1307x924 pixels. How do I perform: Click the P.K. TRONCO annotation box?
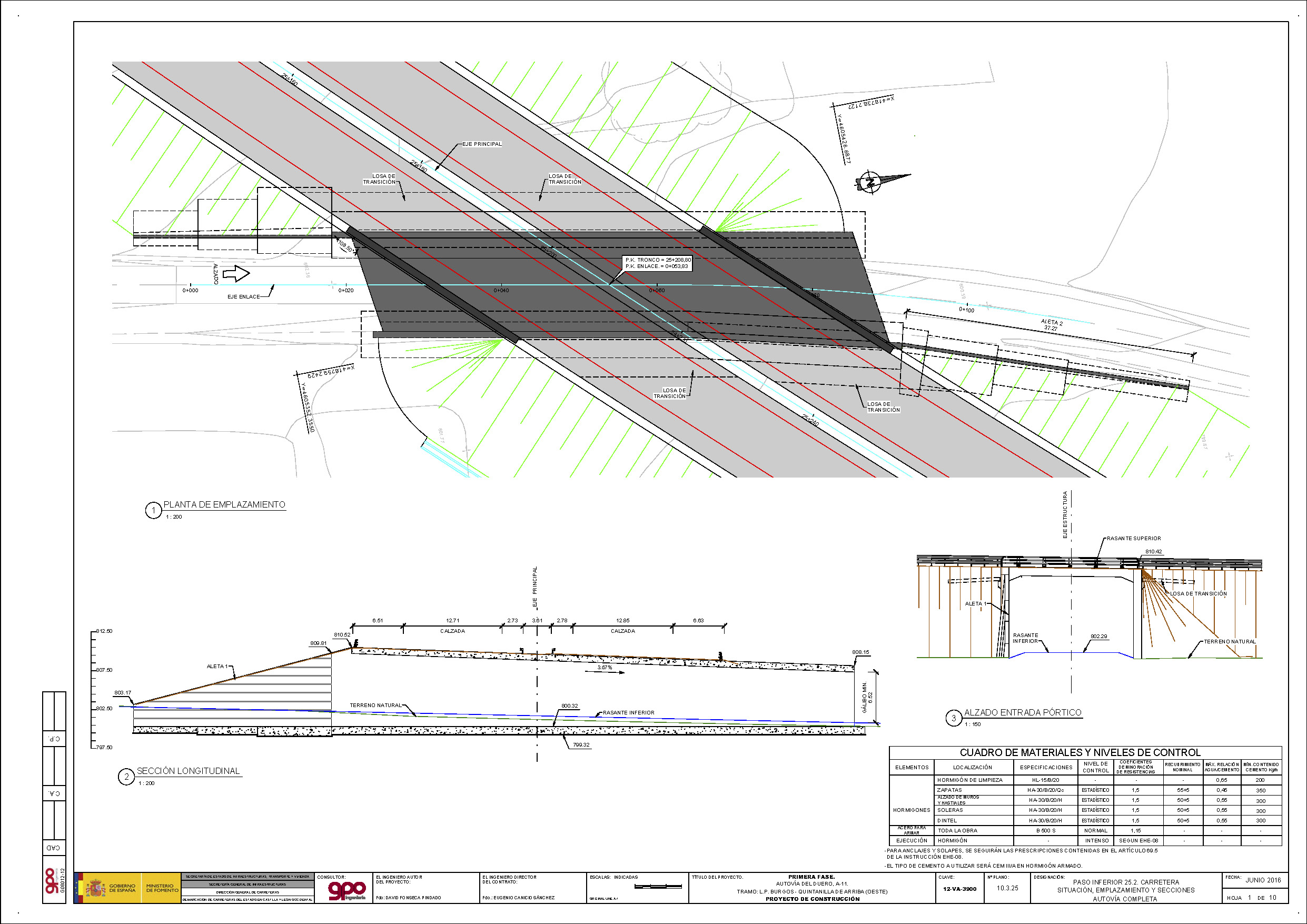point(658,263)
